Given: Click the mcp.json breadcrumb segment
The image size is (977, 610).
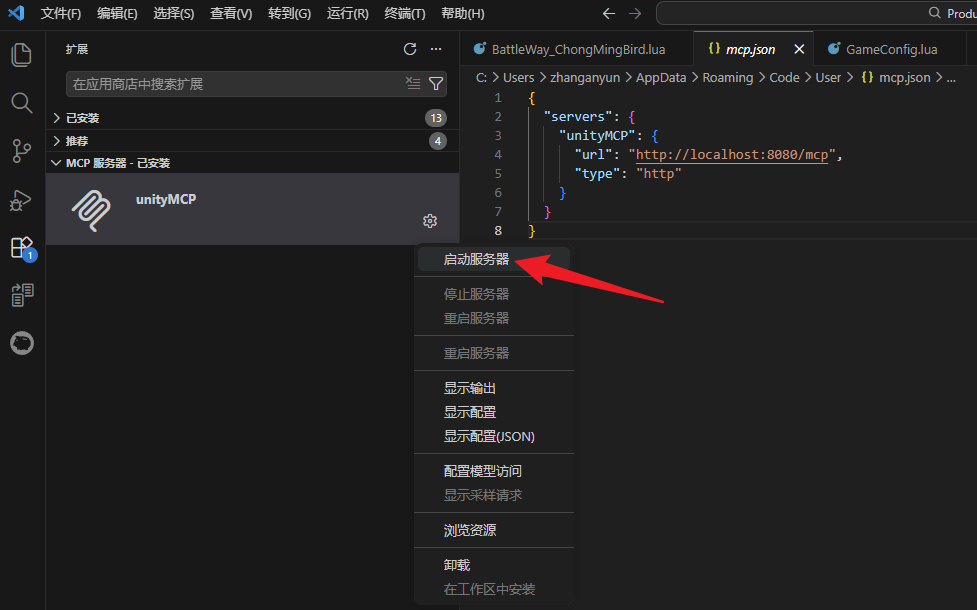Looking at the screenshot, I should pos(904,77).
